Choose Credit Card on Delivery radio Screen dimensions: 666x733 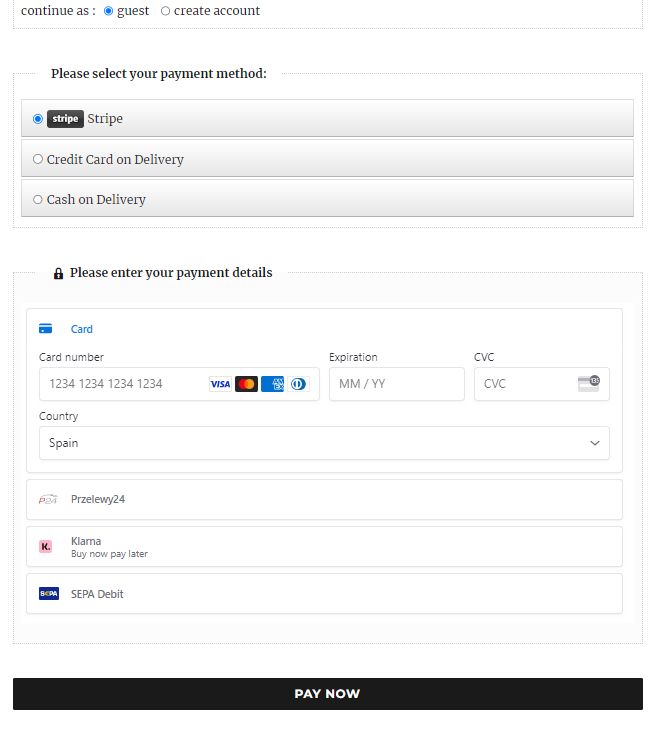(x=38, y=159)
